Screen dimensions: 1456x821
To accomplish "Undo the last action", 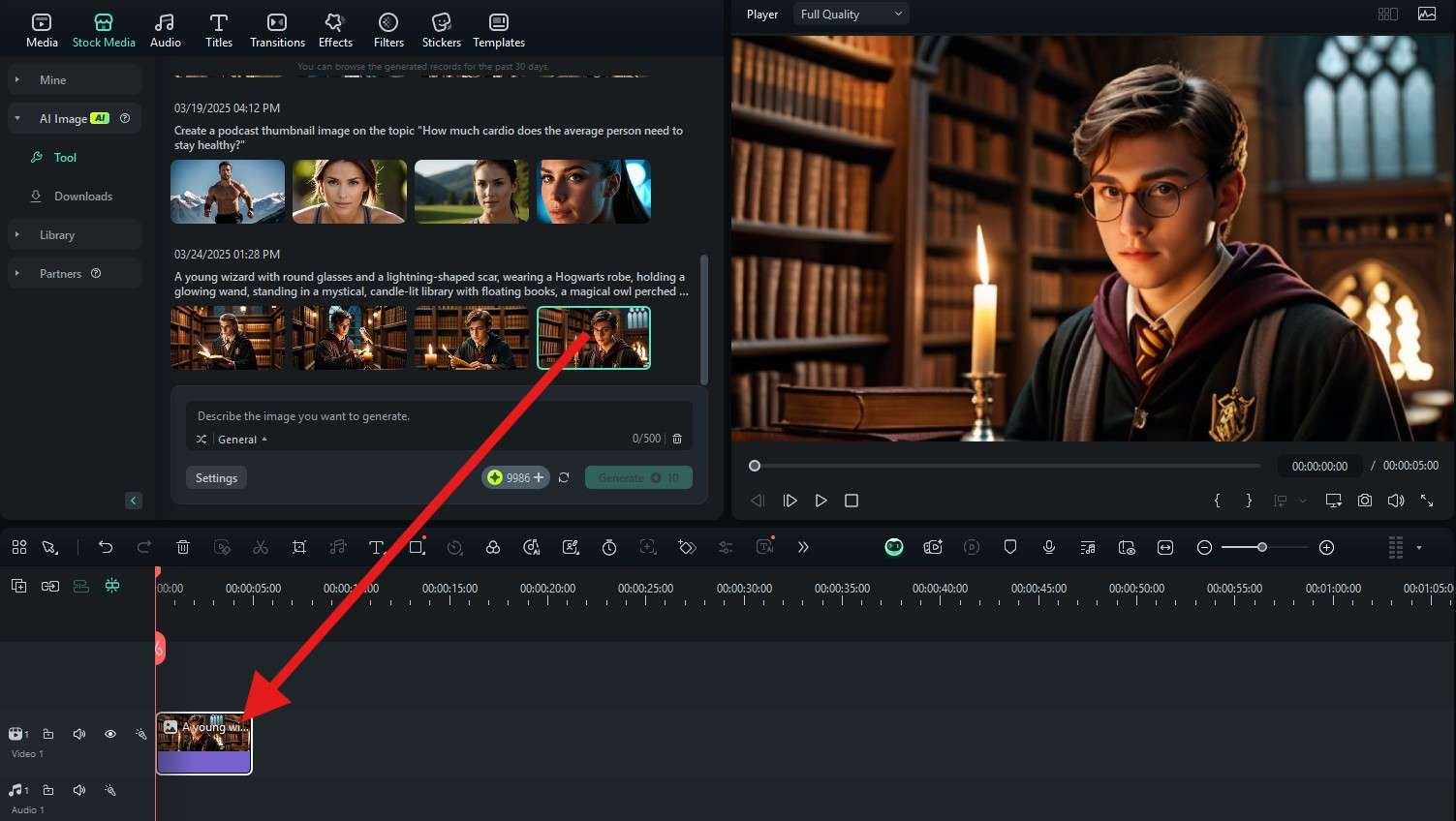I will (106, 548).
